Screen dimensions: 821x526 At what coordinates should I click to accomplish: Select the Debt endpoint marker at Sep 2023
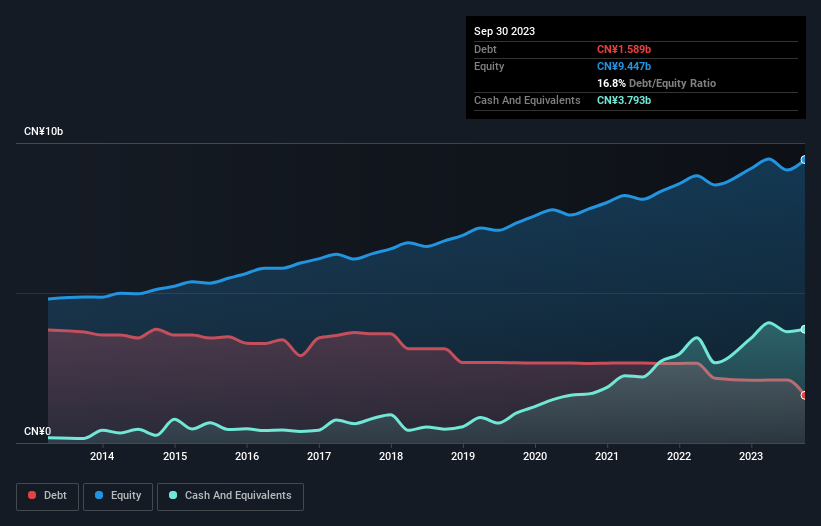click(804, 395)
